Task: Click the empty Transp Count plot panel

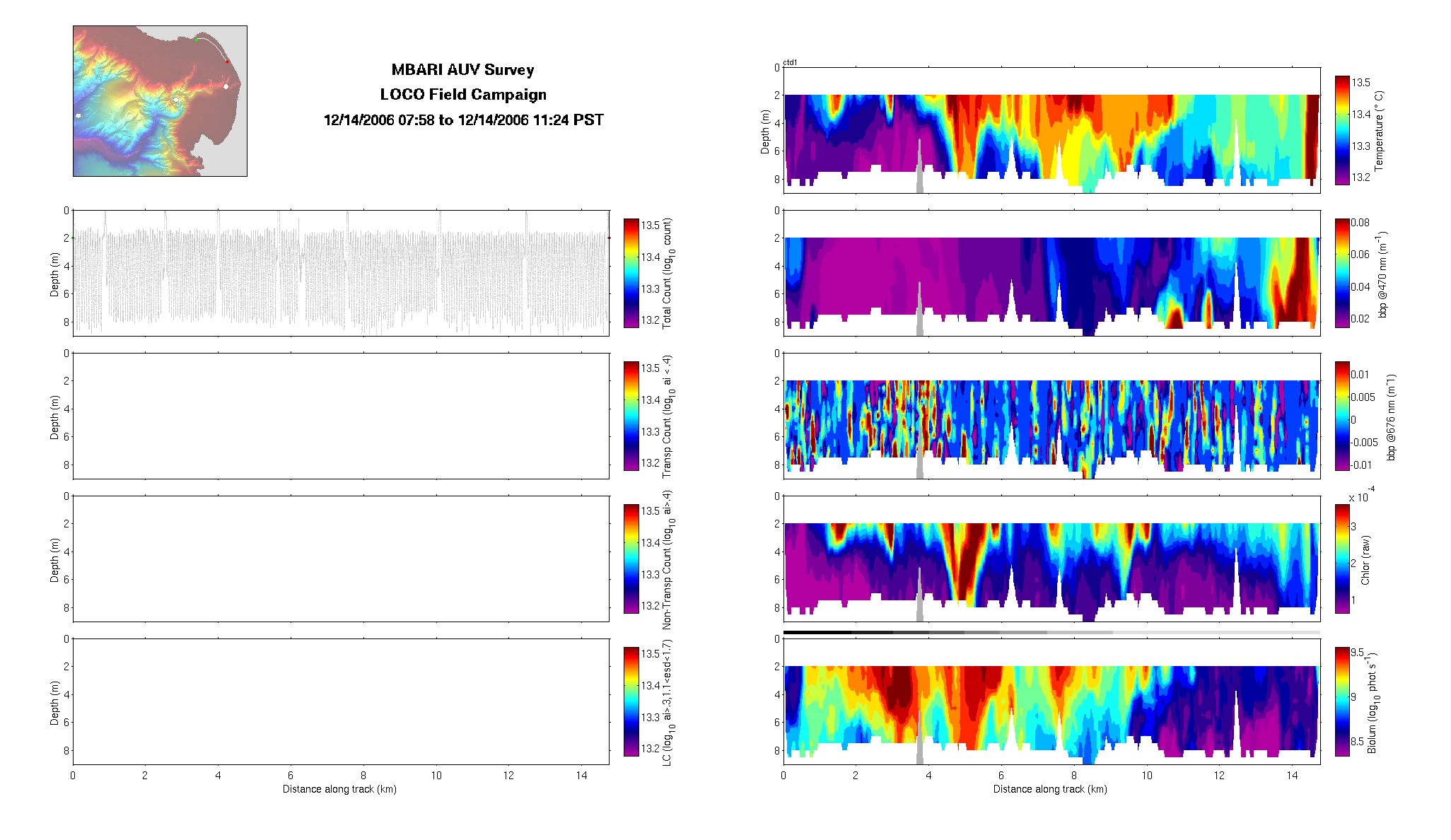Action: click(x=341, y=416)
